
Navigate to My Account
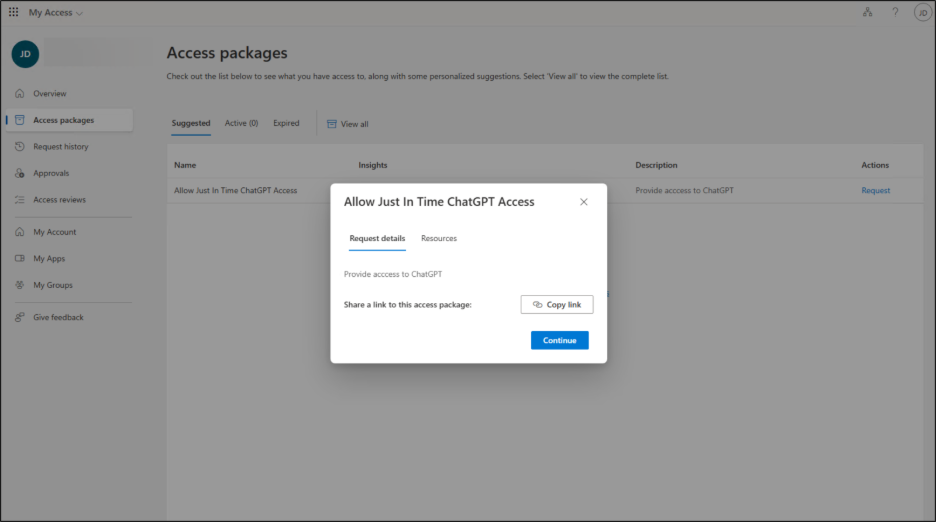(x=54, y=232)
